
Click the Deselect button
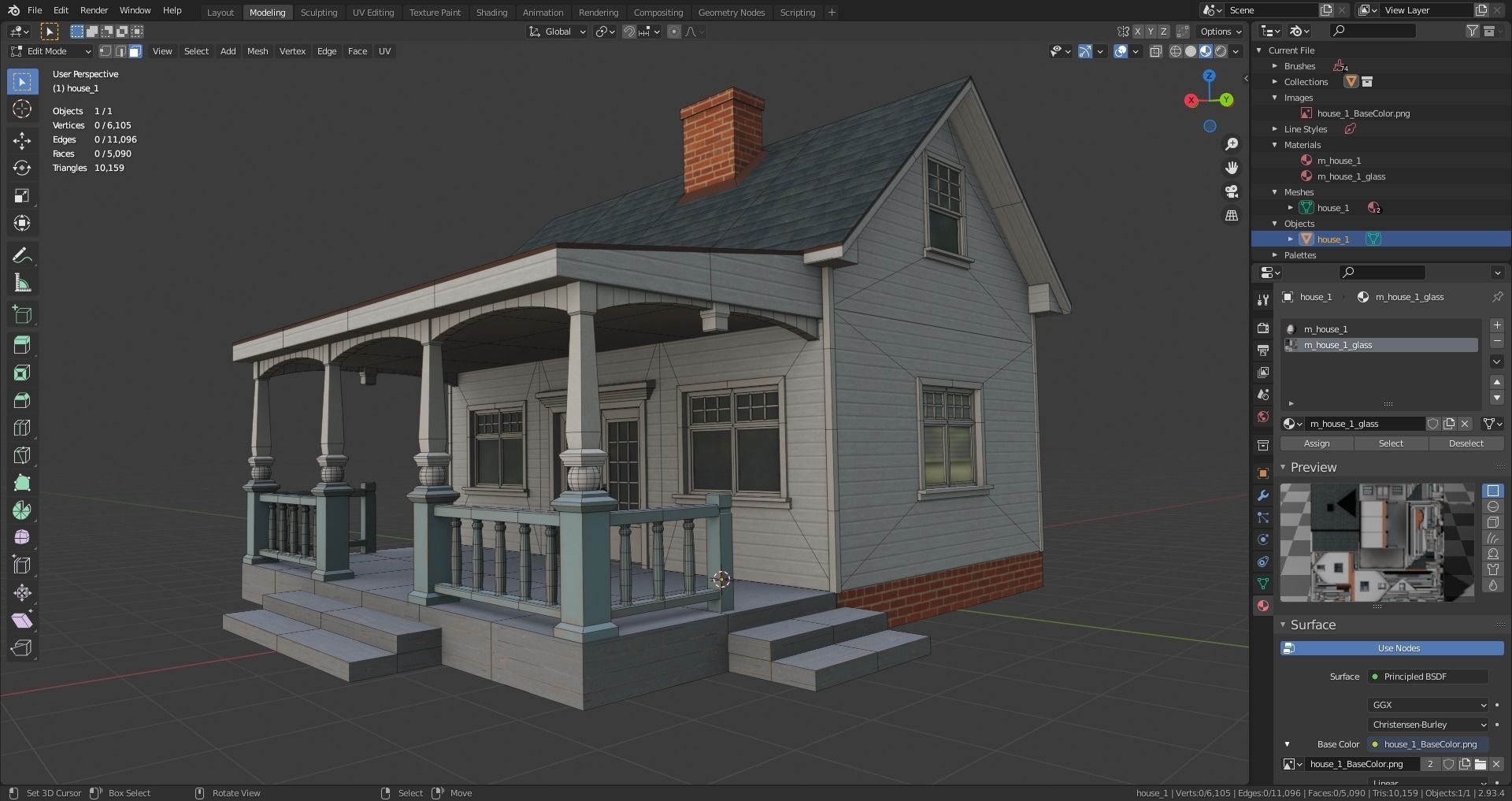click(x=1466, y=443)
